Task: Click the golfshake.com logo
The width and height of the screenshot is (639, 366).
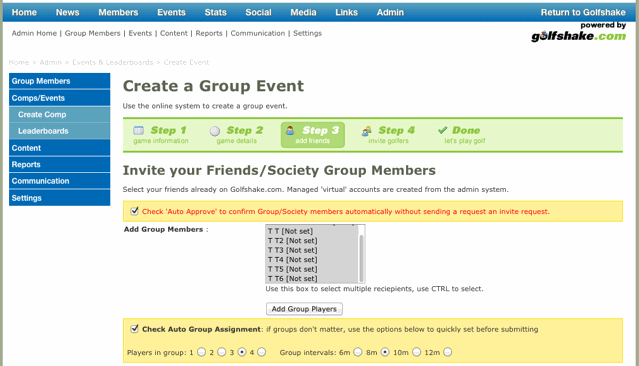Action: click(x=578, y=36)
